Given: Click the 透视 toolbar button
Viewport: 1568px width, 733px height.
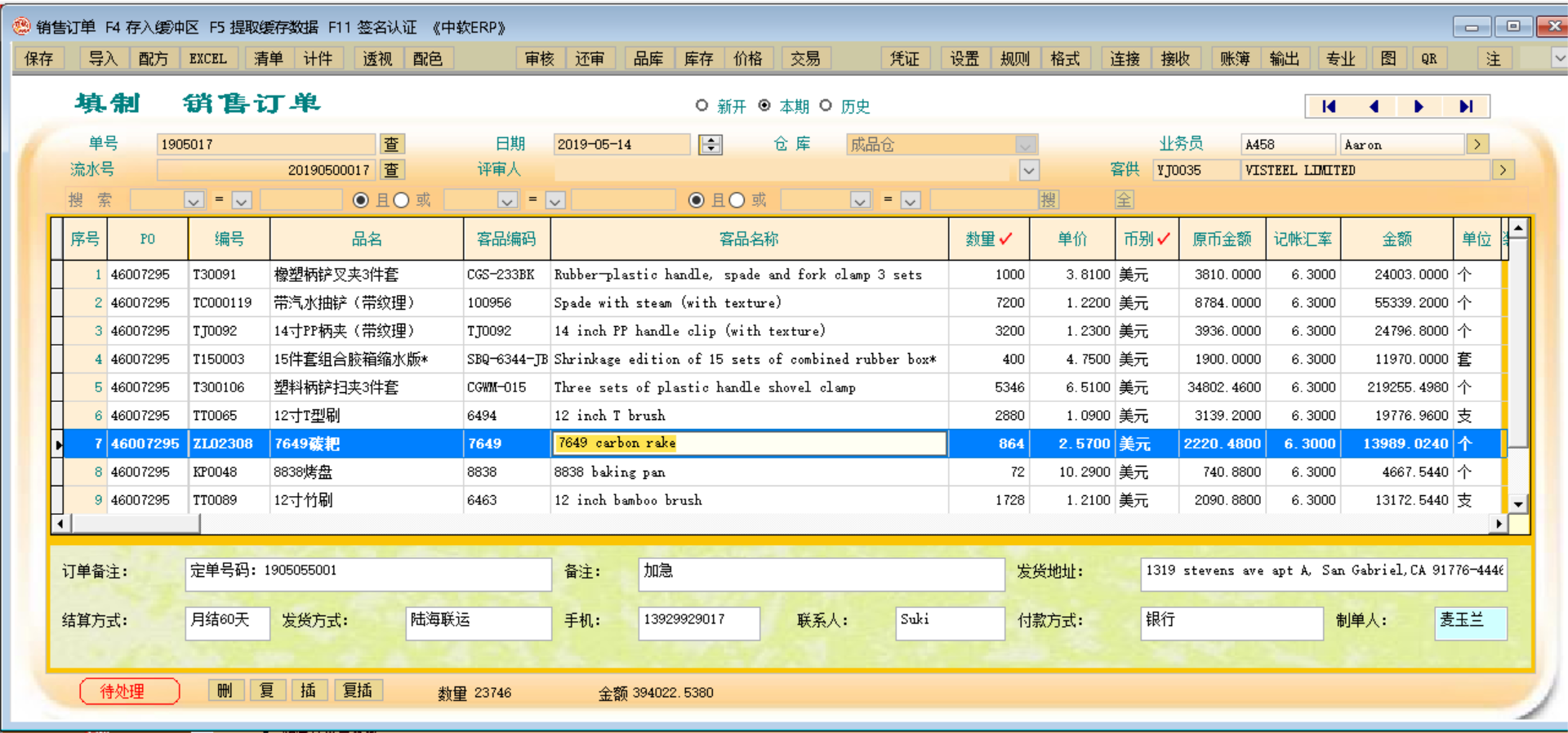Looking at the screenshot, I should coord(377,59).
